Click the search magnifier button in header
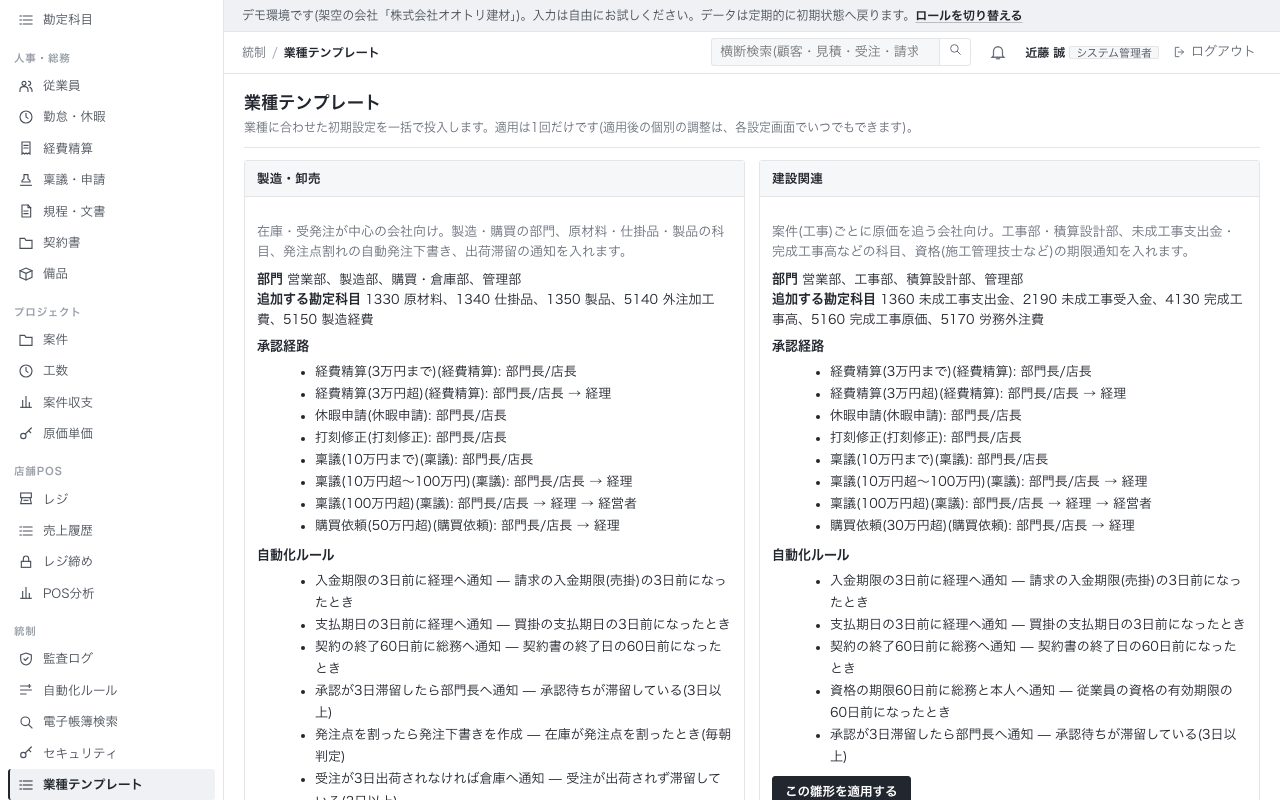 coord(955,51)
